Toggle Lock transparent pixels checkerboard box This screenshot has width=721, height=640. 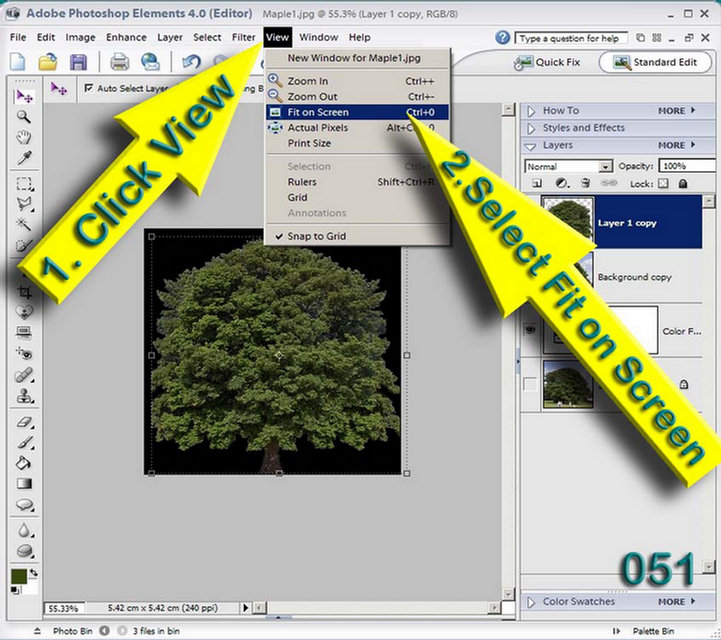(x=663, y=183)
